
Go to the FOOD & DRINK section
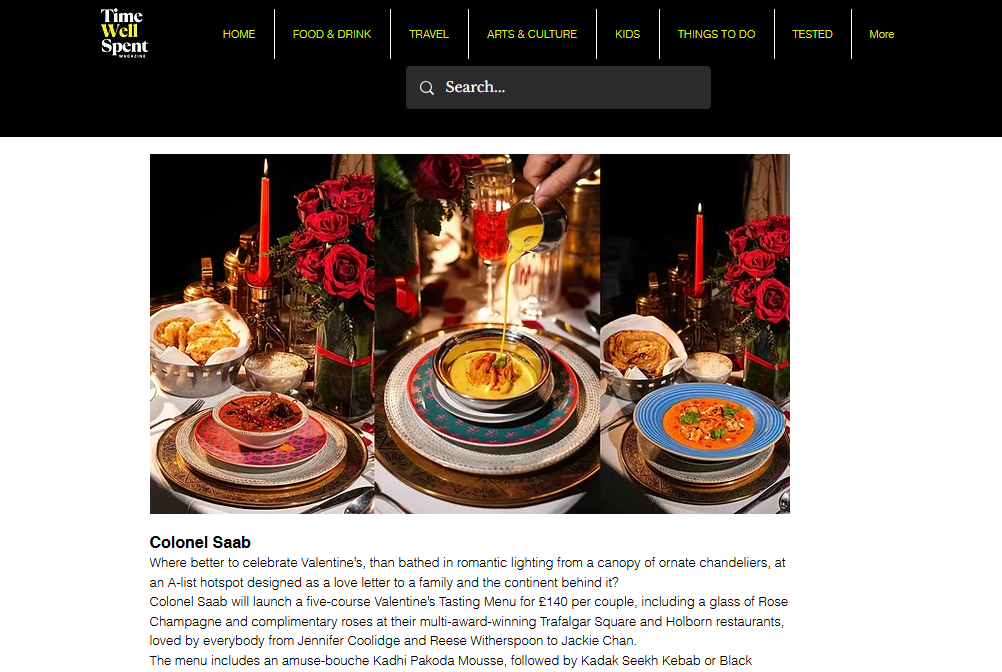click(332, 34)
